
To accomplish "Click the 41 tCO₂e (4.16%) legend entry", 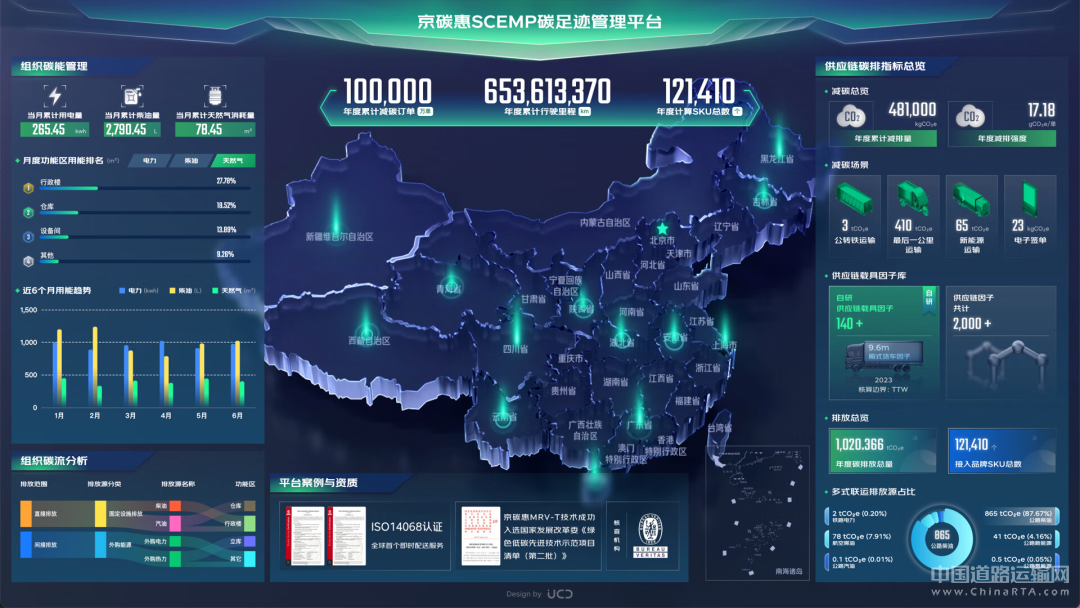I will tap(1024, 539).
